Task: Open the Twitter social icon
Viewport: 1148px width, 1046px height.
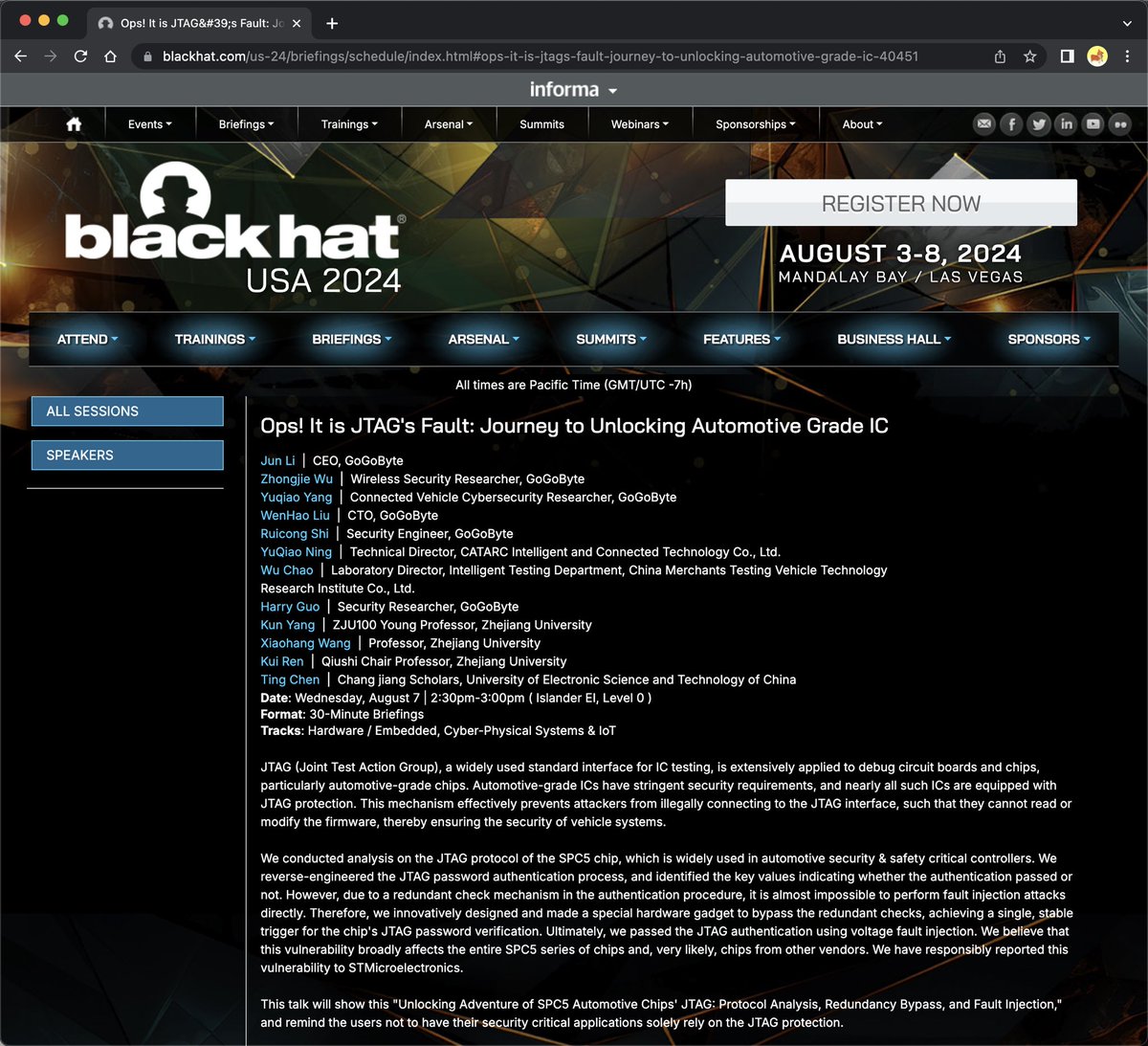Action: coord(1038,123)
